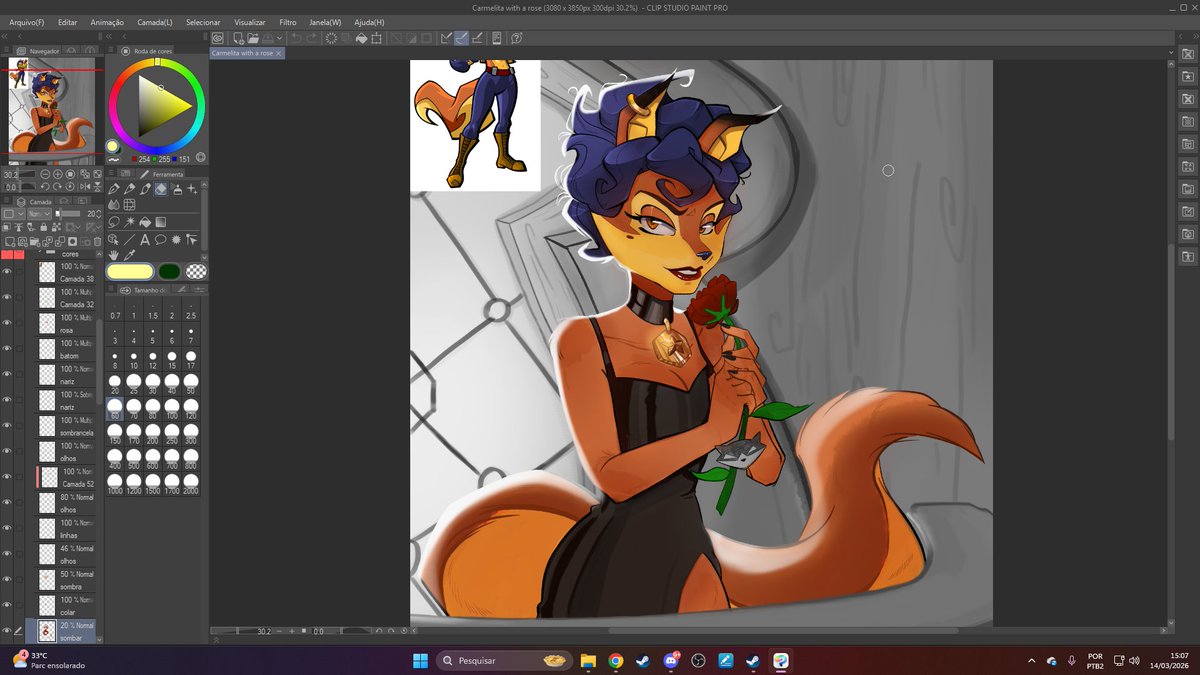1200x675 pixels.
Task: Select the Fill bucket tool
Action: (x=145, y=222)
